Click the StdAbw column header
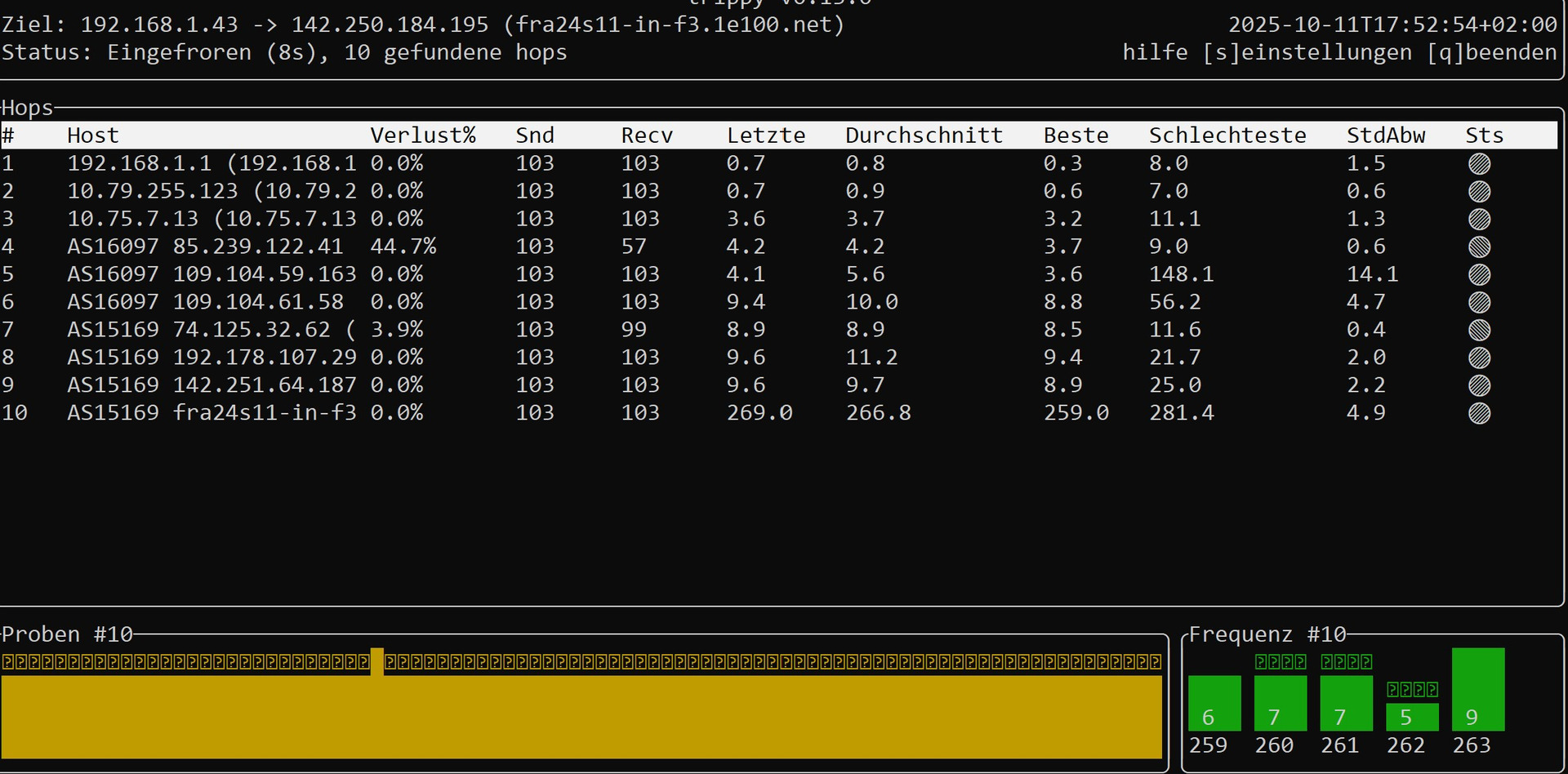Screen dimensions: 1568x774 1386,136
